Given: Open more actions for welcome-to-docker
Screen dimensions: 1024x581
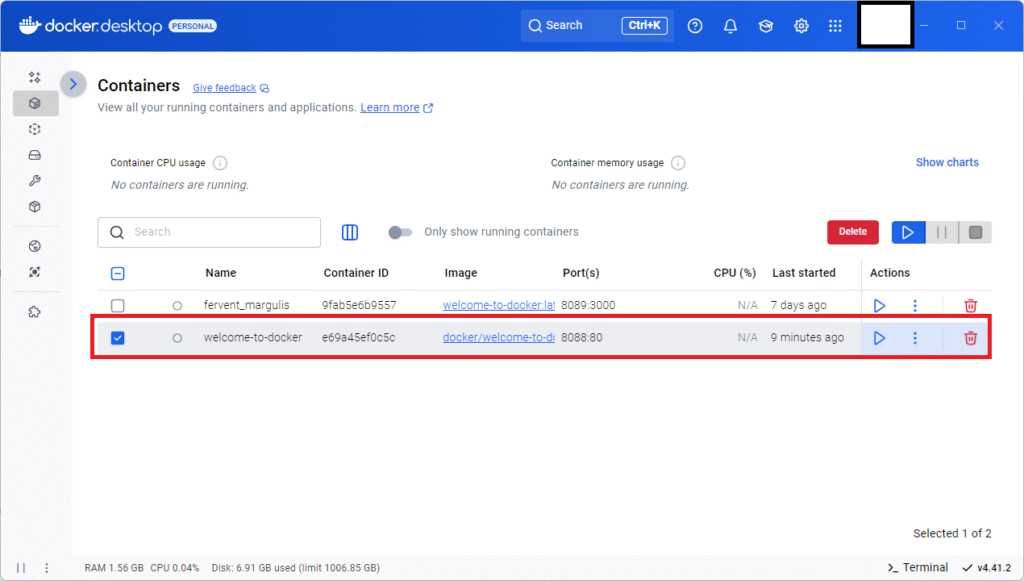Looking at the screenshot, I should 915,338.
